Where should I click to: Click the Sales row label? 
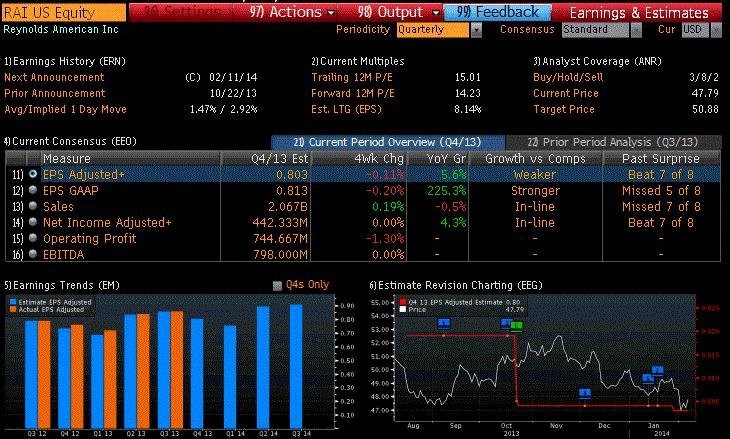click(59, 206)
